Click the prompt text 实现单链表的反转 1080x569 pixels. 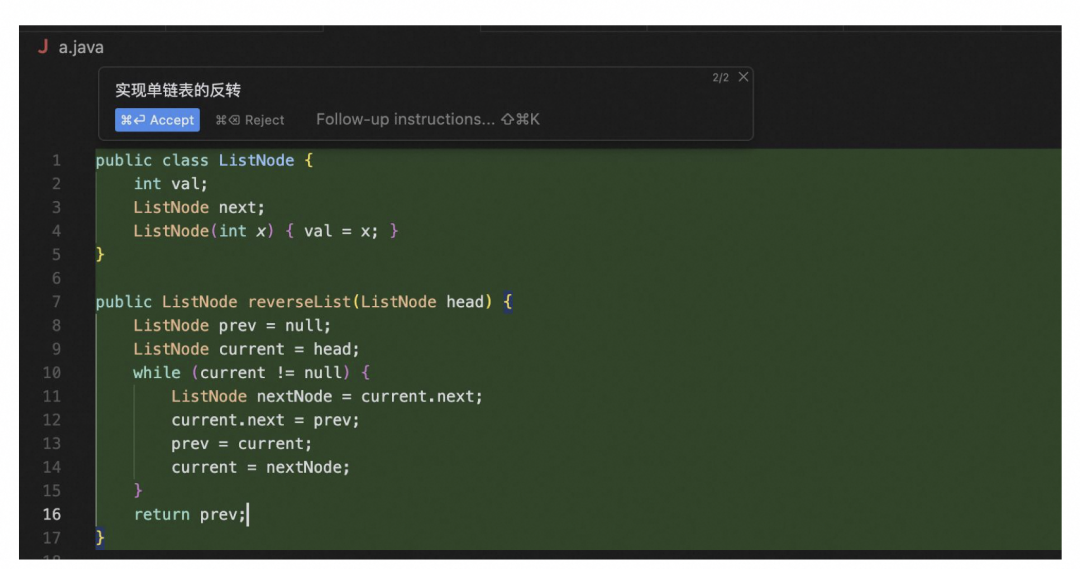coord(178,90)
